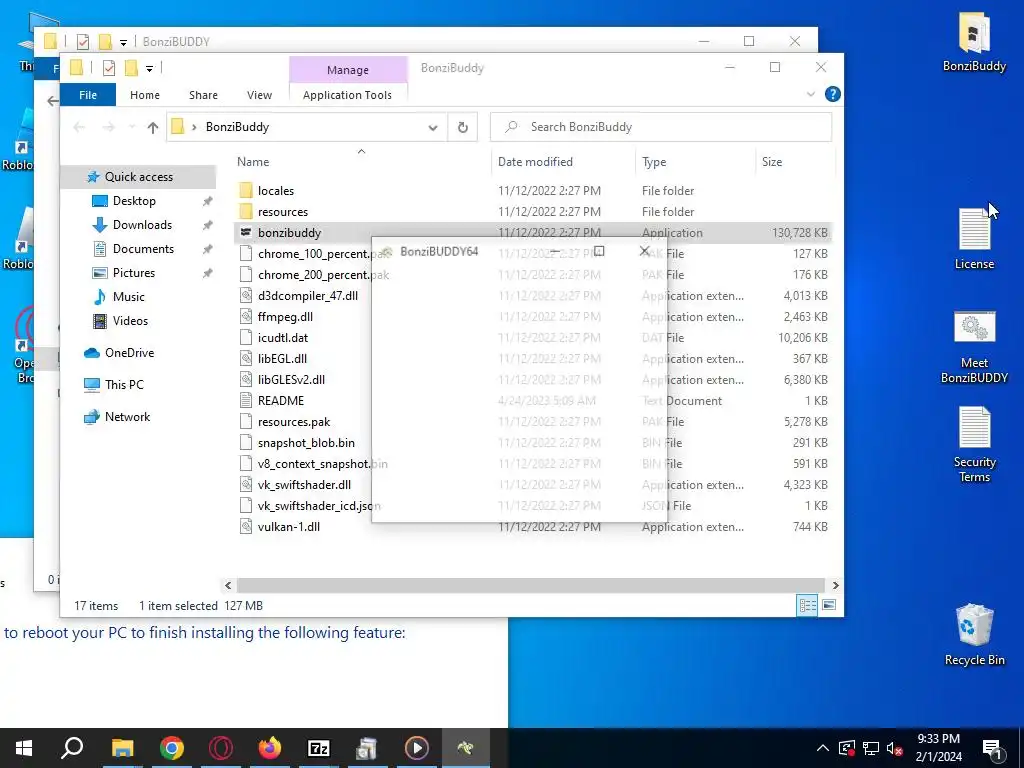Switch to Details view layout icon
This screenshot has height=768, width=1024.
point(807,605)
